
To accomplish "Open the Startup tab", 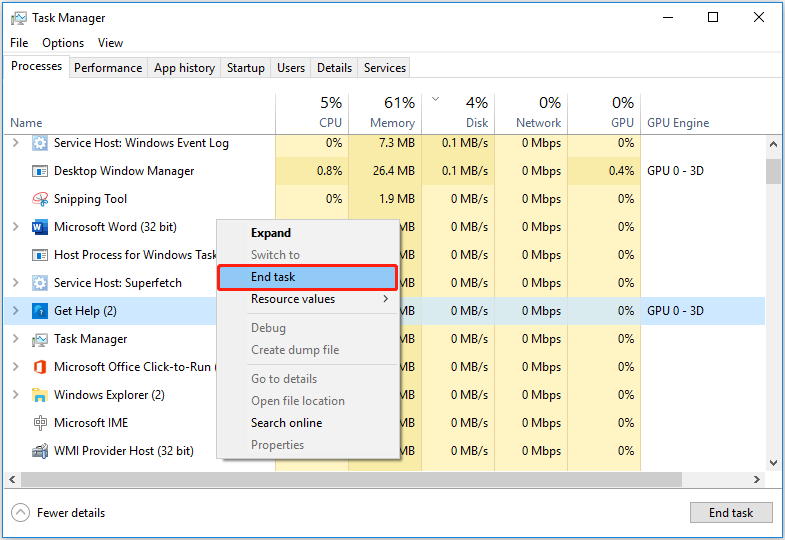I will tap(246, 68).
